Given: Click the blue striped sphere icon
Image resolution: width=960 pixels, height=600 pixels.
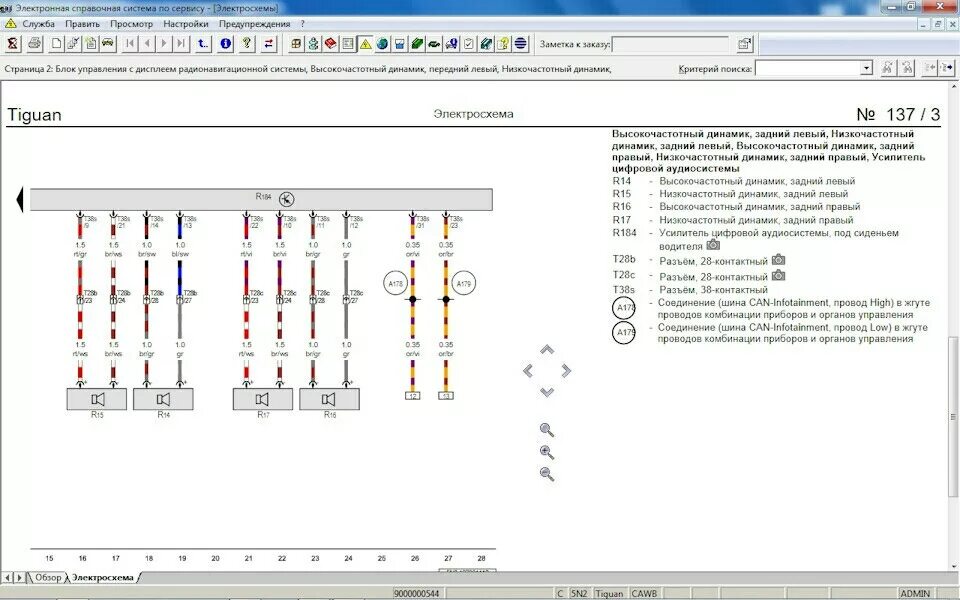Looking at the screenshot, I should point(520,43).
